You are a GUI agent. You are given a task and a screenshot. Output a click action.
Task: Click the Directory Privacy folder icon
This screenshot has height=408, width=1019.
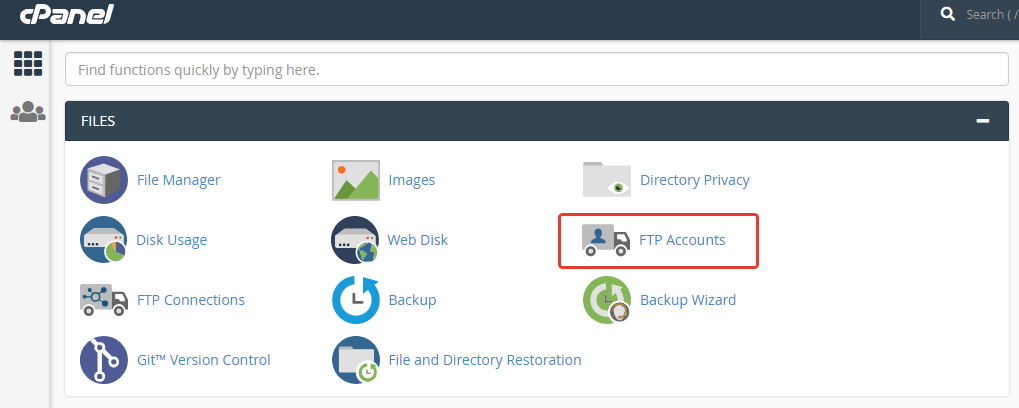(607, 180)
